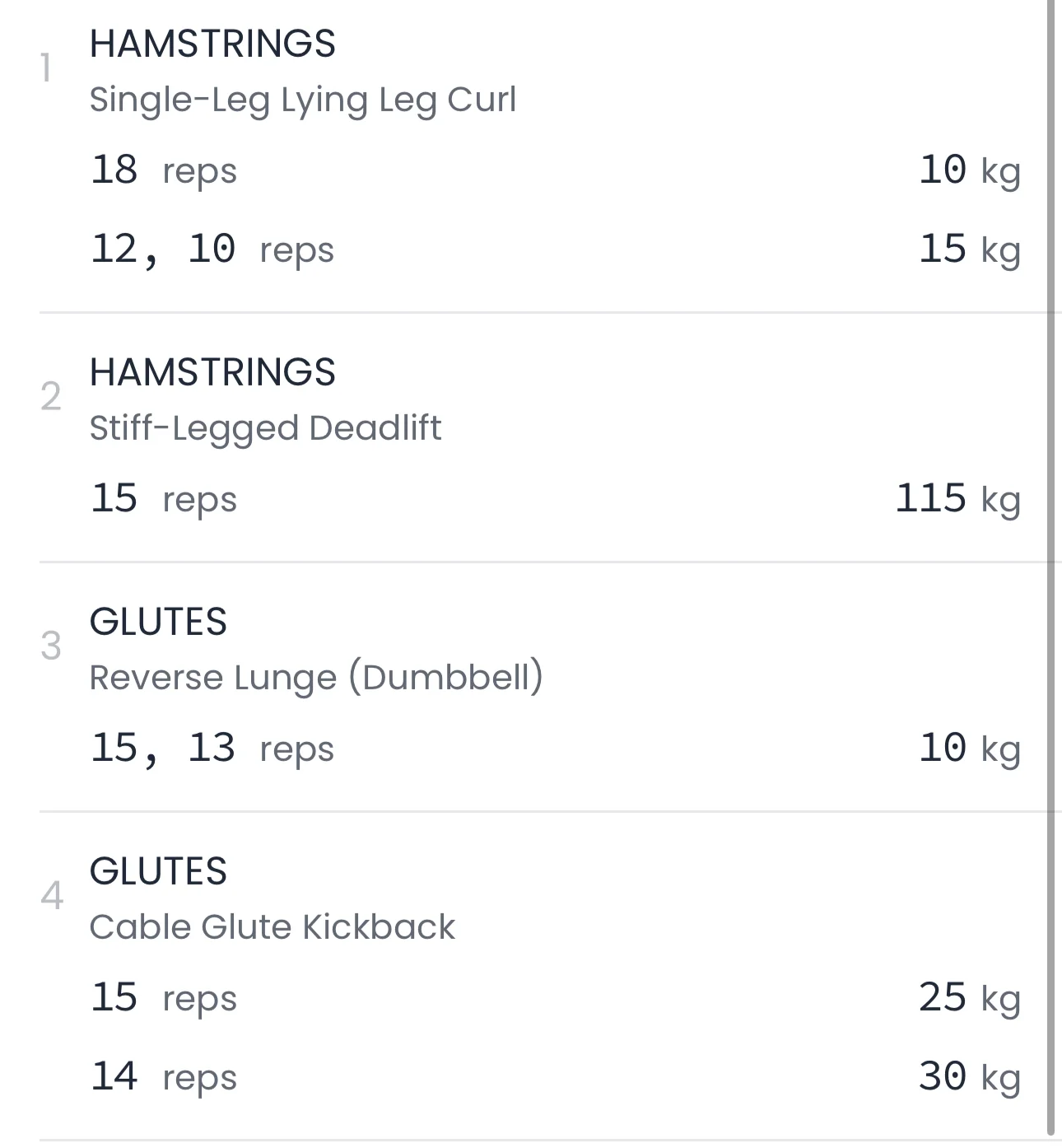Tap the exercise number 3 index
The image size is (1062, 1148).
coord(51,646)
